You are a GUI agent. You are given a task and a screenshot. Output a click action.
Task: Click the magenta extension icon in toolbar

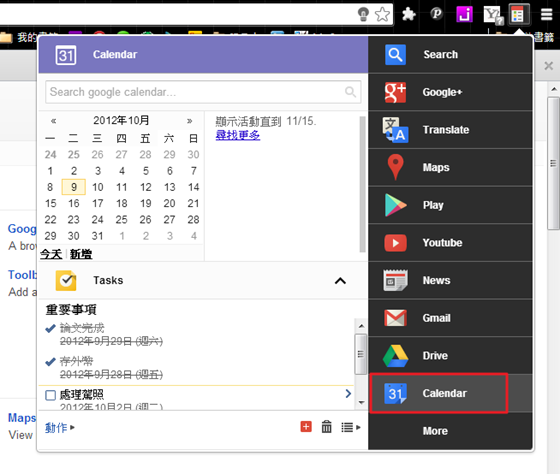(464, 14)
